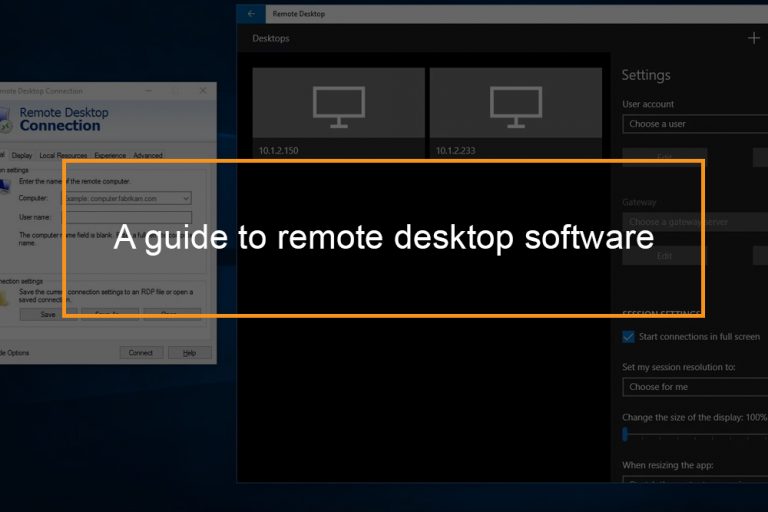Screen dimensions: 768x512
Task: Click the User name input field
Action: tap(127, 217)
